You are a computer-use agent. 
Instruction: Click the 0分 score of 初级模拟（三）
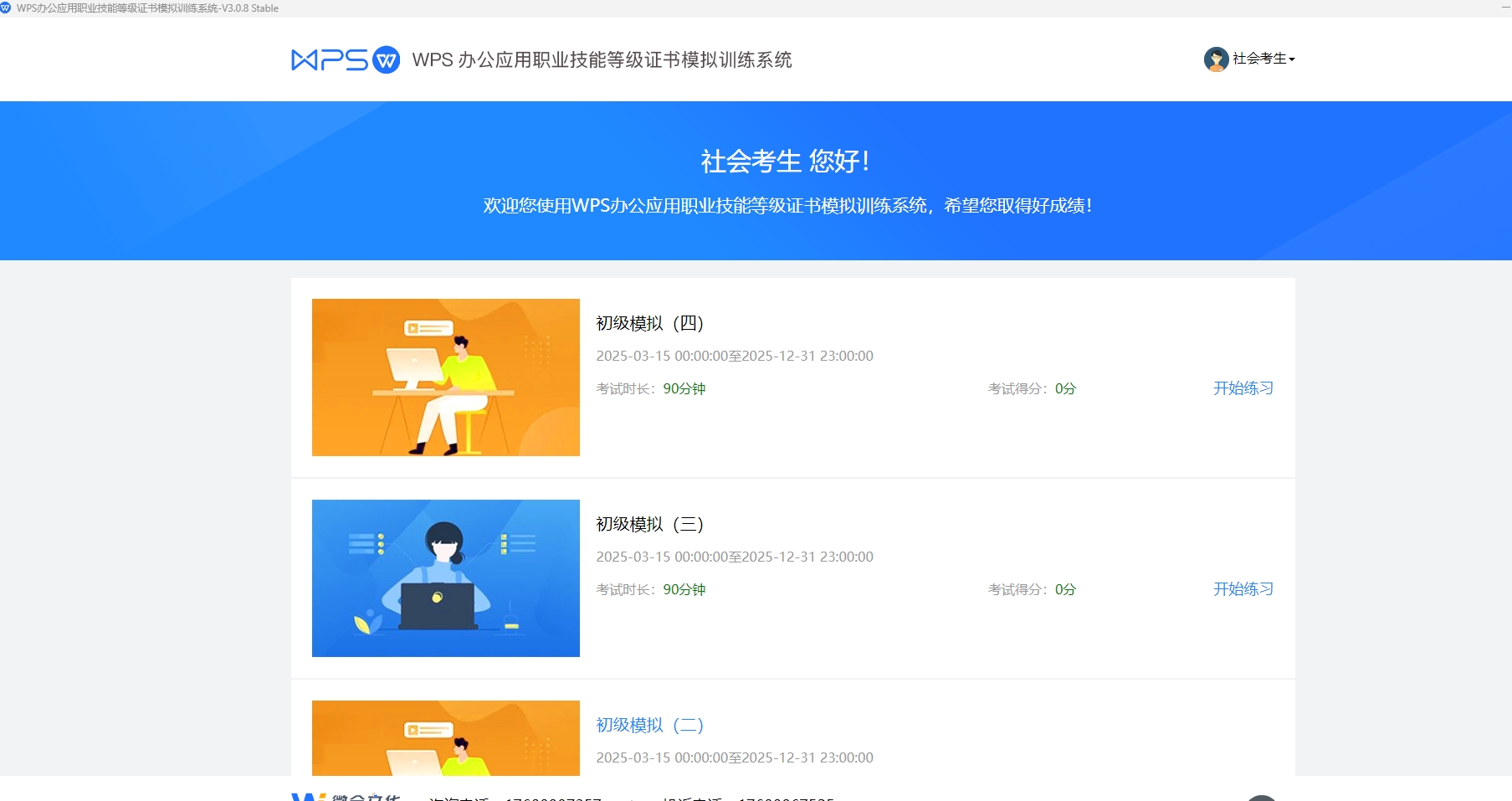pos(1065,589)
